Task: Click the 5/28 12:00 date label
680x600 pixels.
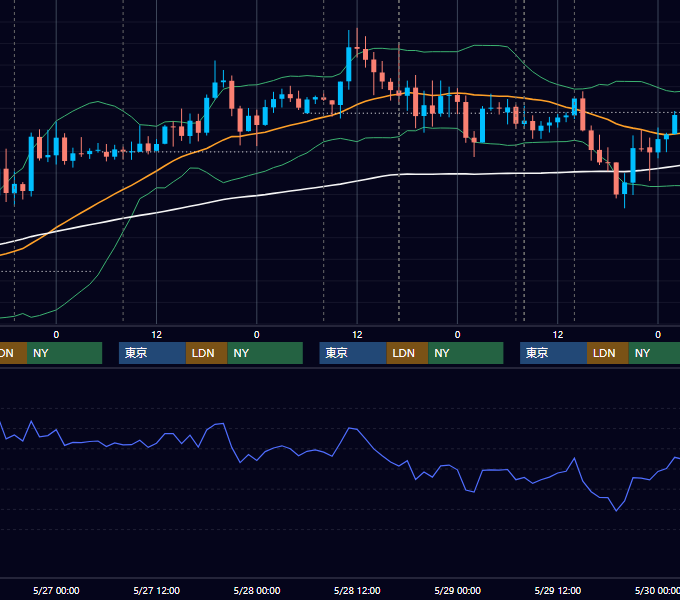Action: point(357,590)
